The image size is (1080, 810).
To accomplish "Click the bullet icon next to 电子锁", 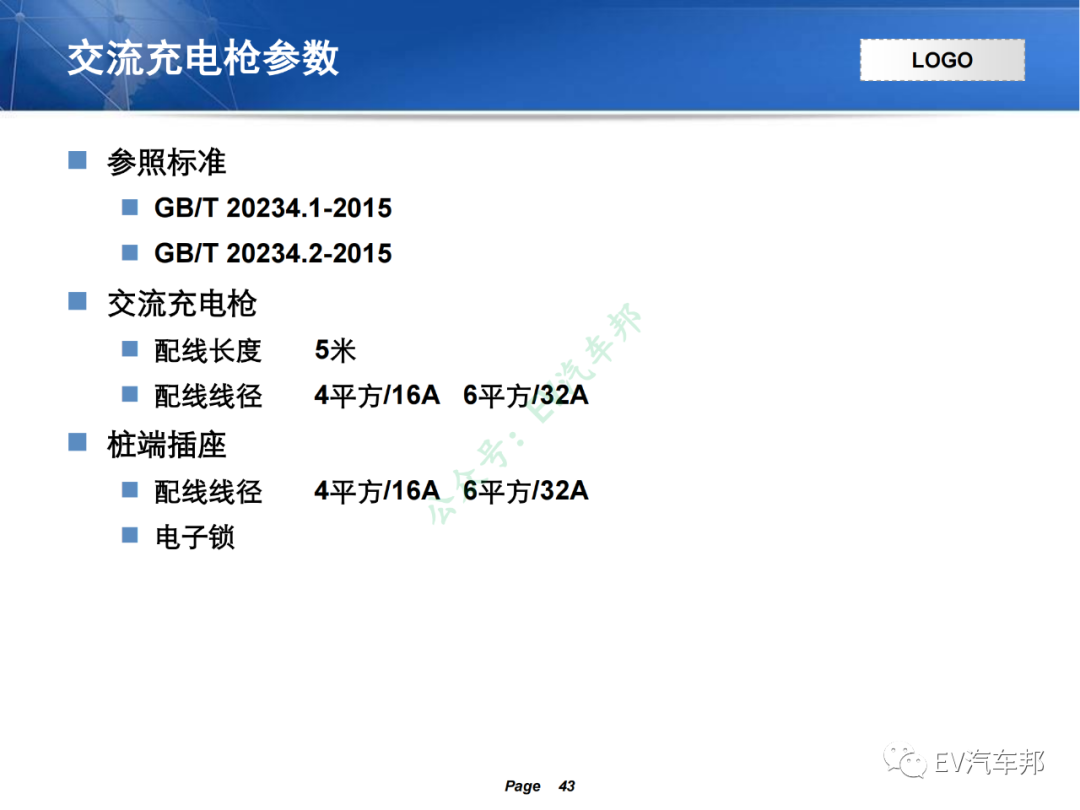I will point(129,536).
